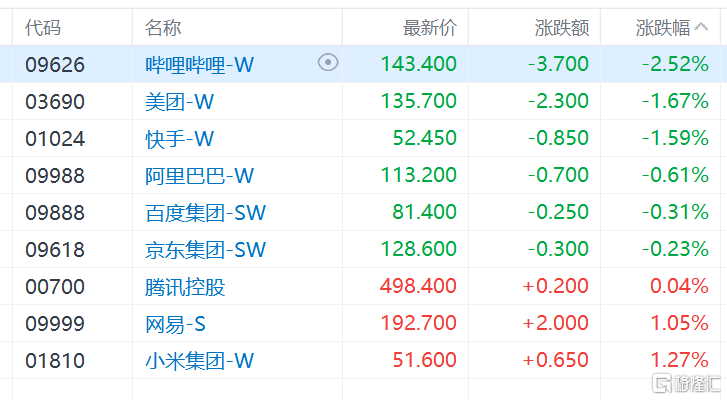The image size is (727, 400).
Task: Click the eye icon beside 哔哩哔哩-W
Action: pos(328,63)
